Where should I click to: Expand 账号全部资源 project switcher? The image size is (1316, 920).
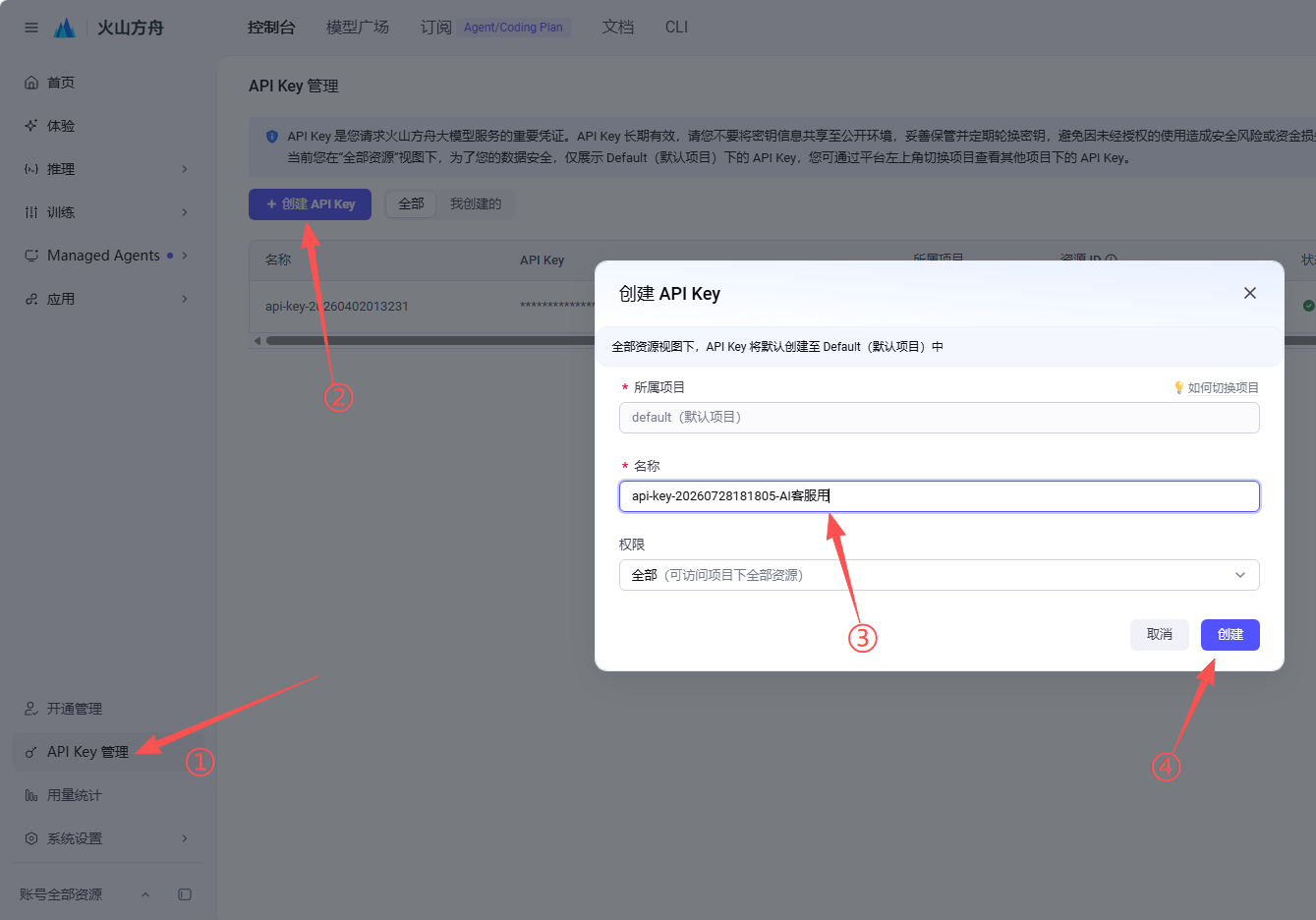pos(145,894)
